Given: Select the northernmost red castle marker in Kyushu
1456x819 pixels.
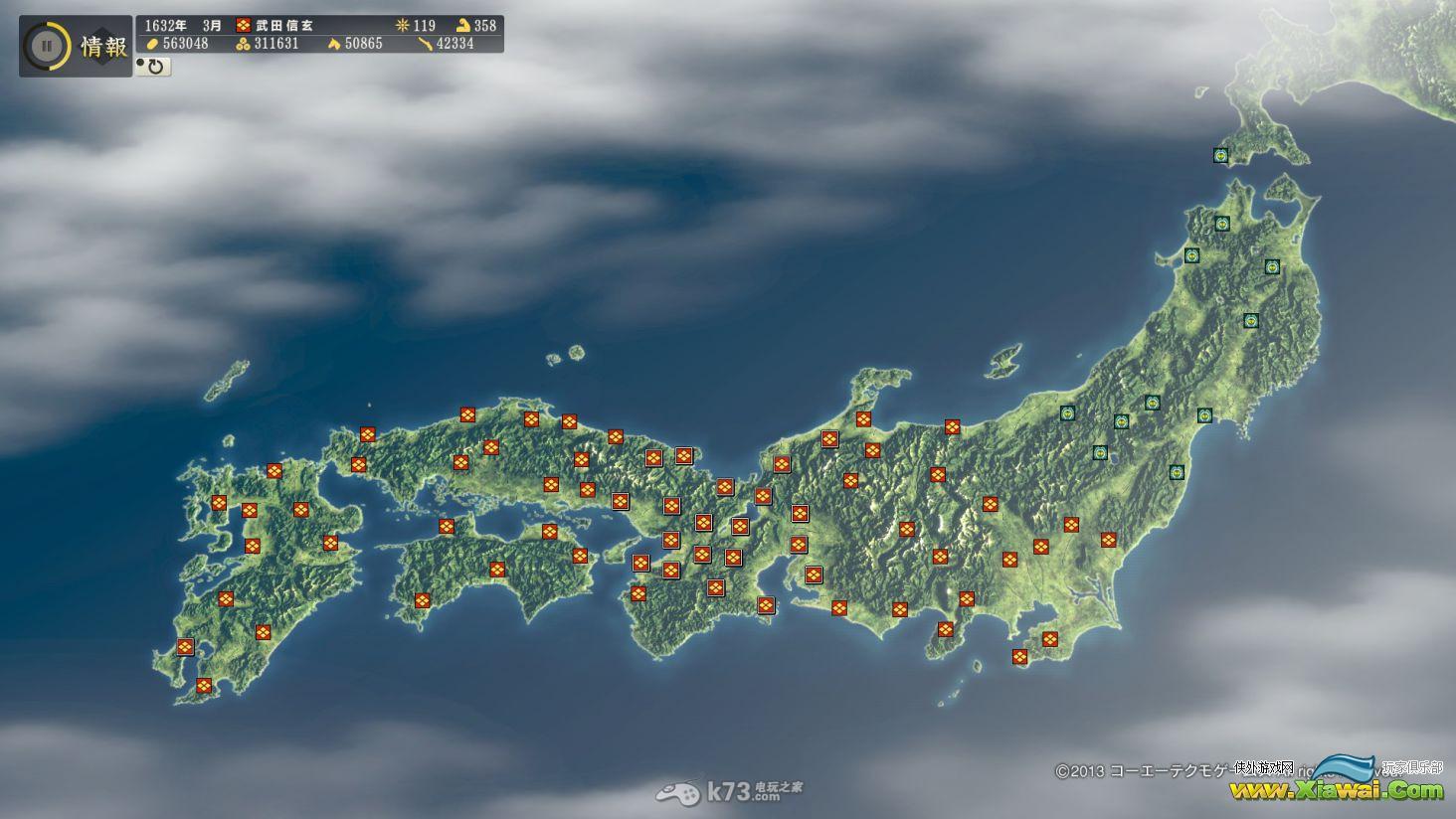Looking at the screenshot, I should (x=274, y=471).
